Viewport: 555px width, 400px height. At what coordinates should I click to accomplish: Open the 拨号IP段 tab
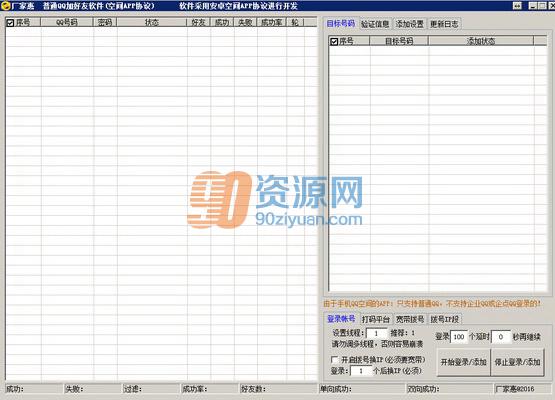[444, 319]
